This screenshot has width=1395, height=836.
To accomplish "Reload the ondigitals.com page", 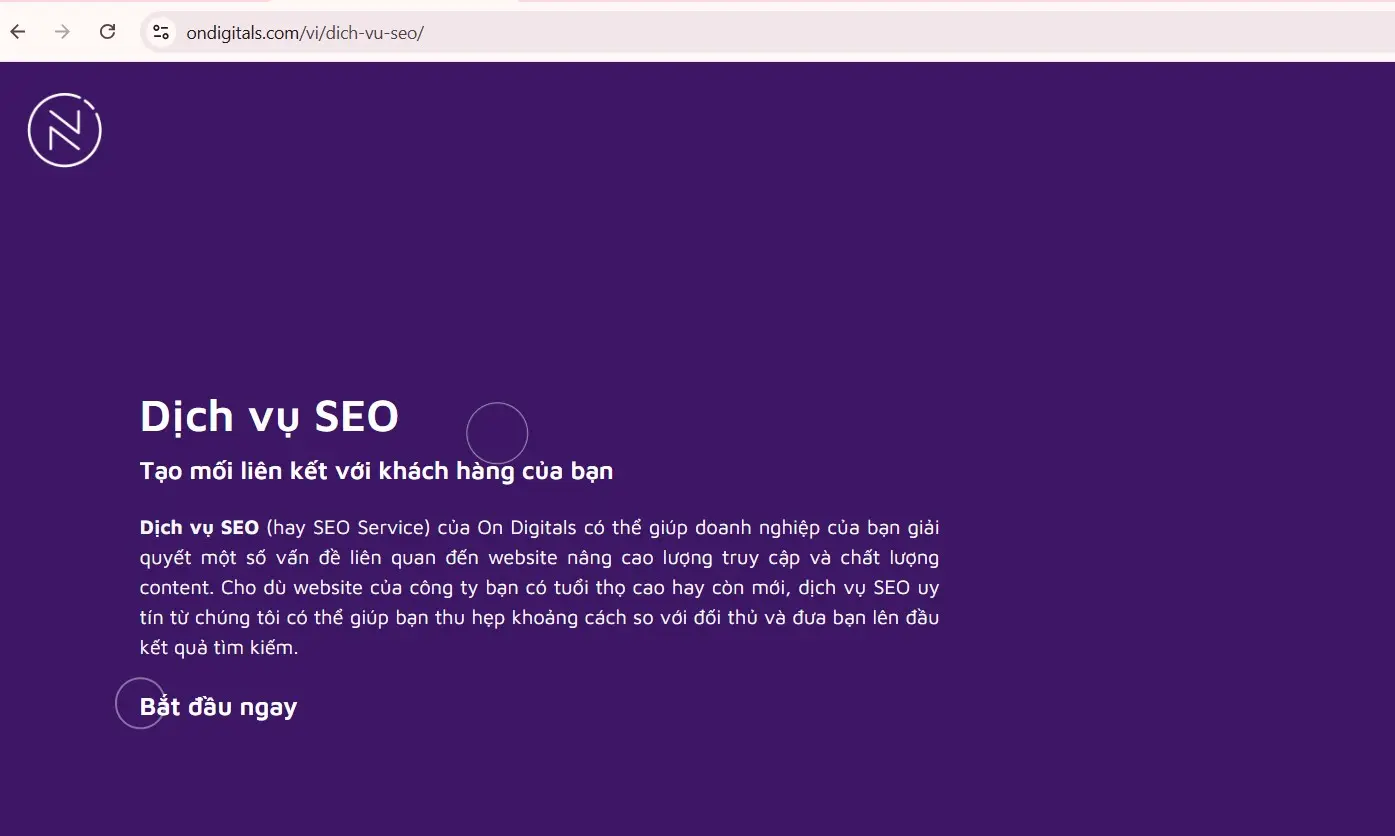I will 108,32.
